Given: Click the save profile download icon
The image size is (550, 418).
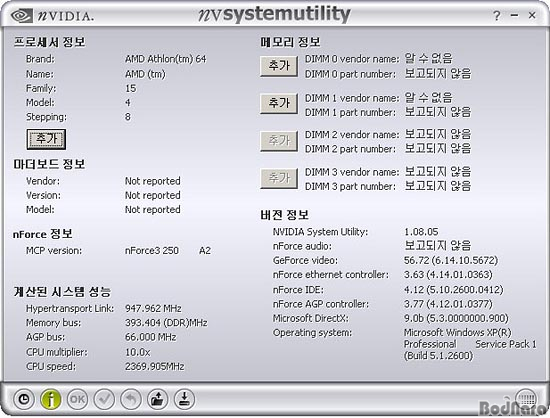Looking at the screenshot, I should [184, 399].
